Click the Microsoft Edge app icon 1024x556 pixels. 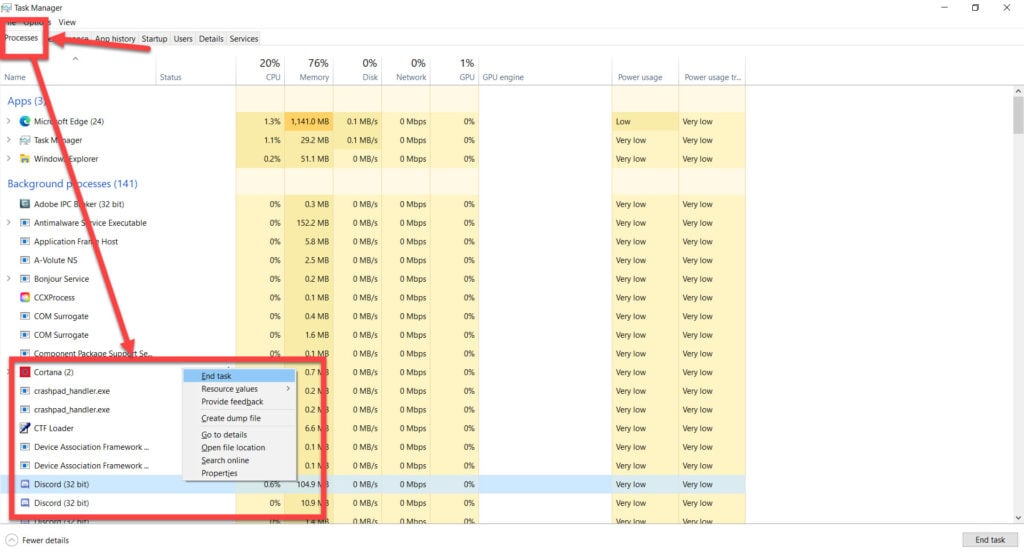[x=25, y=121]
